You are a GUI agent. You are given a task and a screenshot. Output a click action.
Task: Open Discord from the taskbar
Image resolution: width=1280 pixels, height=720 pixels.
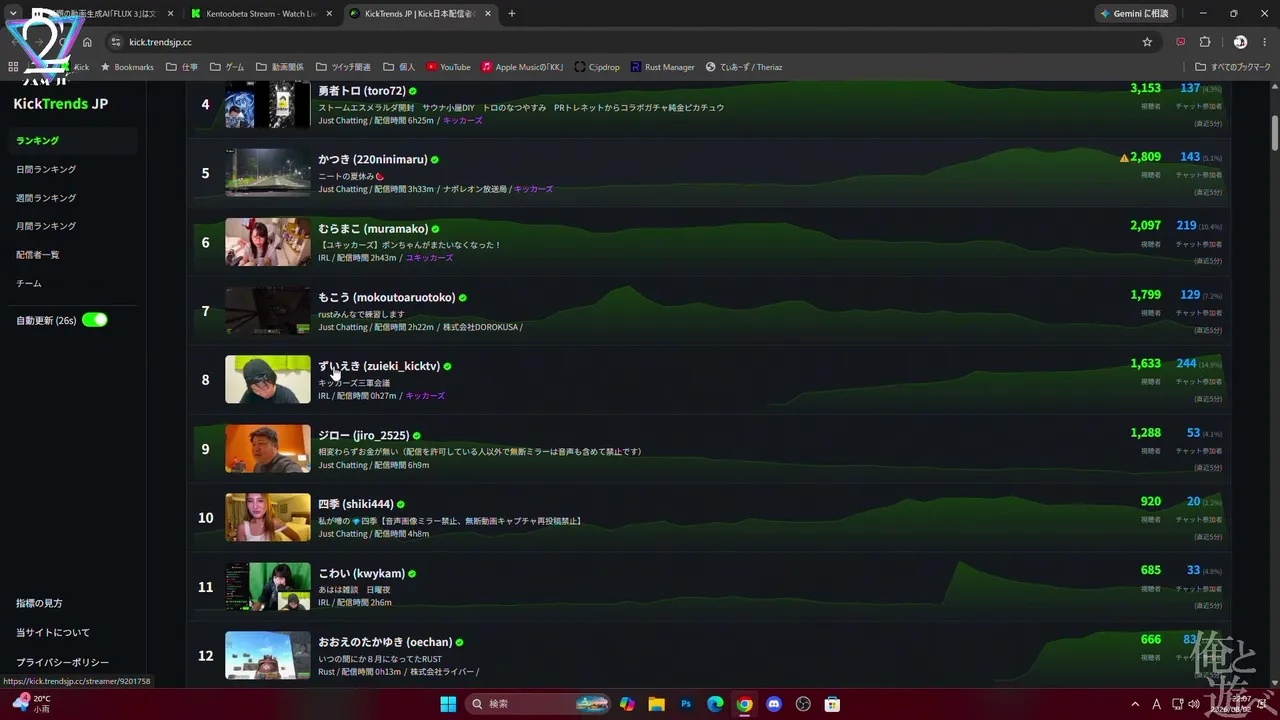pyautogui.click(x=773, y=704)
